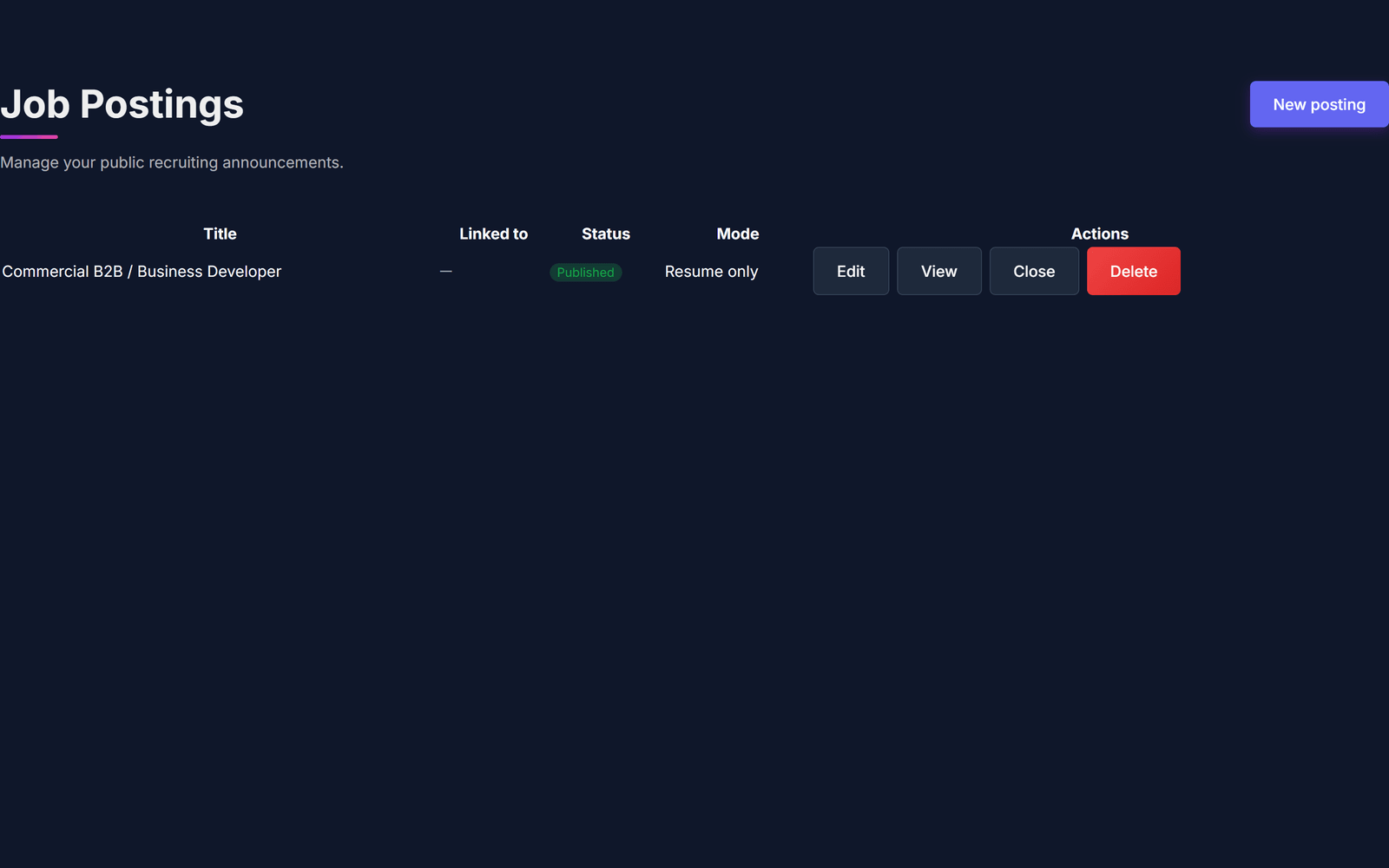This screenshot has height=868, width=1389.
Task: Select the 'Commercial B2B / Business Developer' title
Action: [x=142, y=272]
